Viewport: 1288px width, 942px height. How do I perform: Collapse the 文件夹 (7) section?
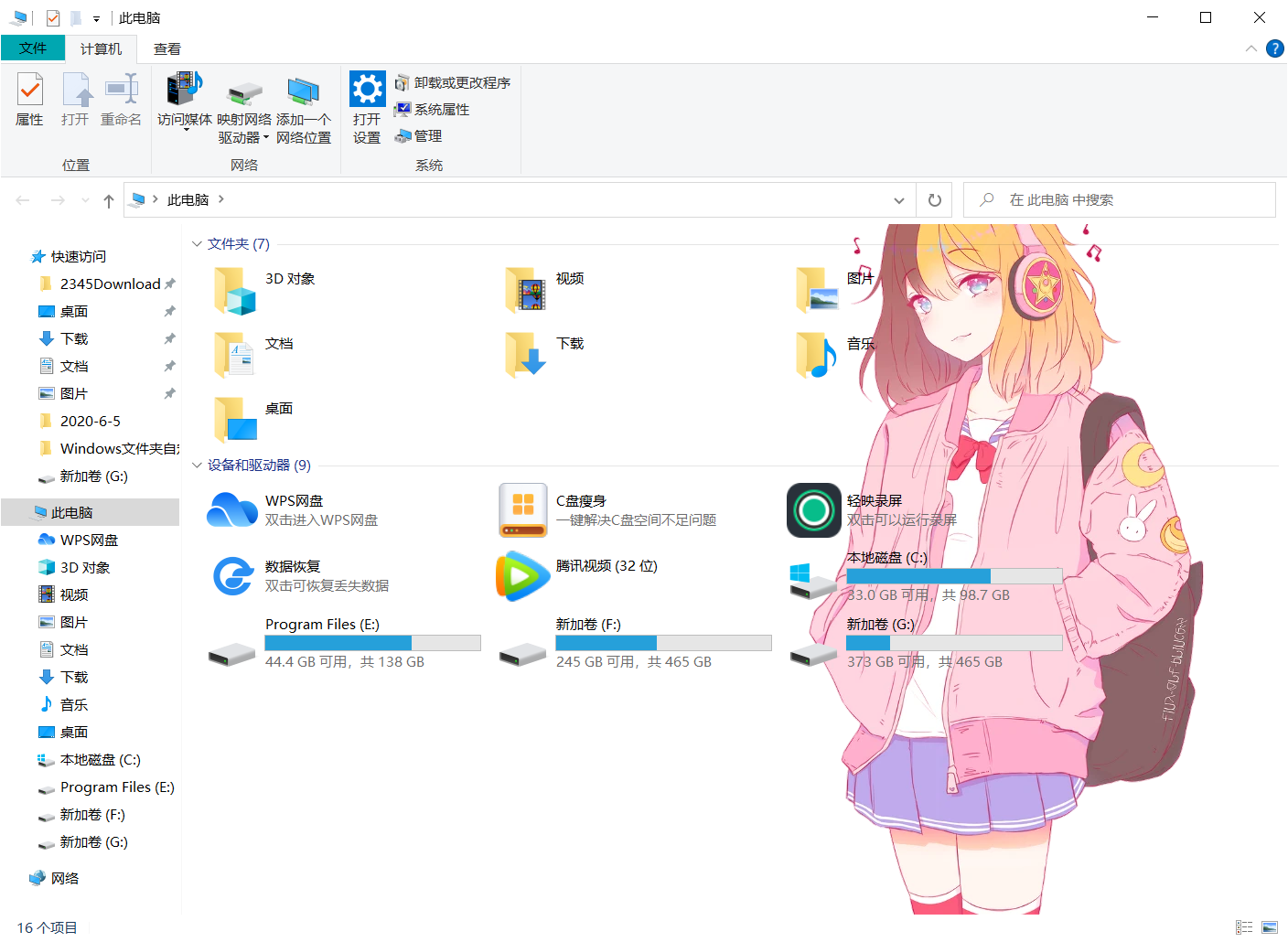coord(197,243)
